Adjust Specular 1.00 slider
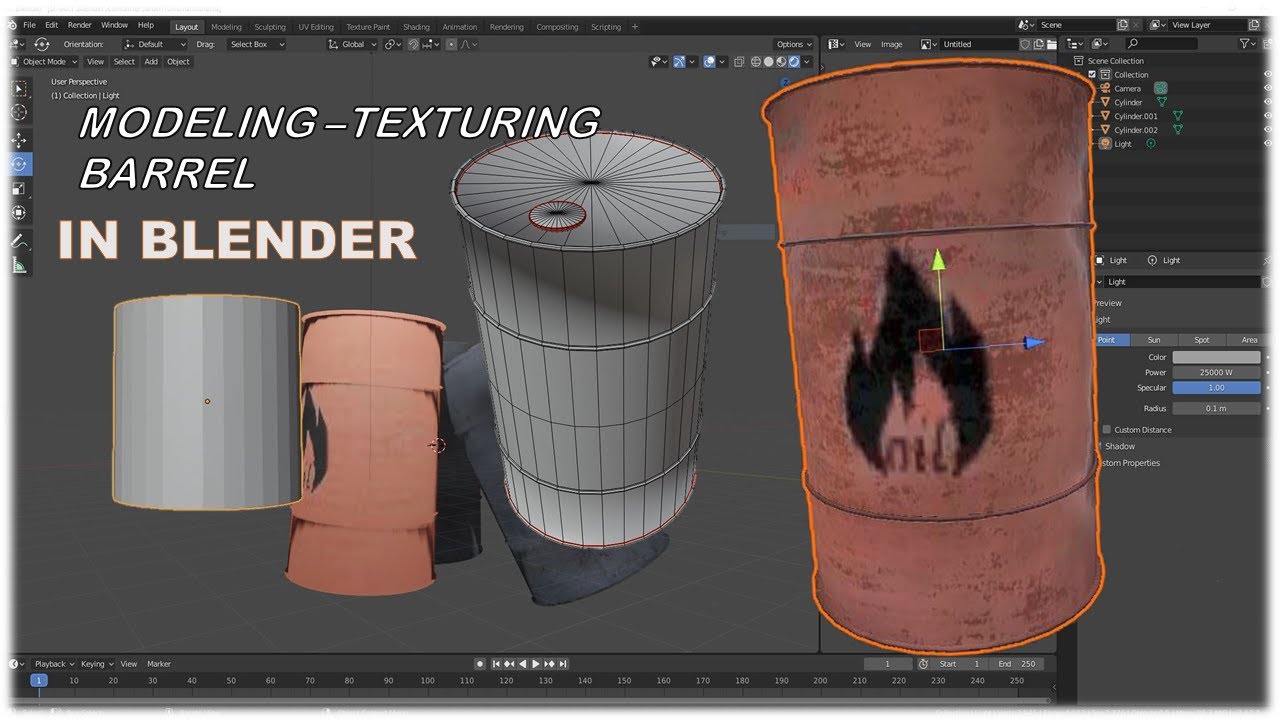The height and width of the screenshot is (720, 1280). pyautogui.click(x=1217, y=388)
